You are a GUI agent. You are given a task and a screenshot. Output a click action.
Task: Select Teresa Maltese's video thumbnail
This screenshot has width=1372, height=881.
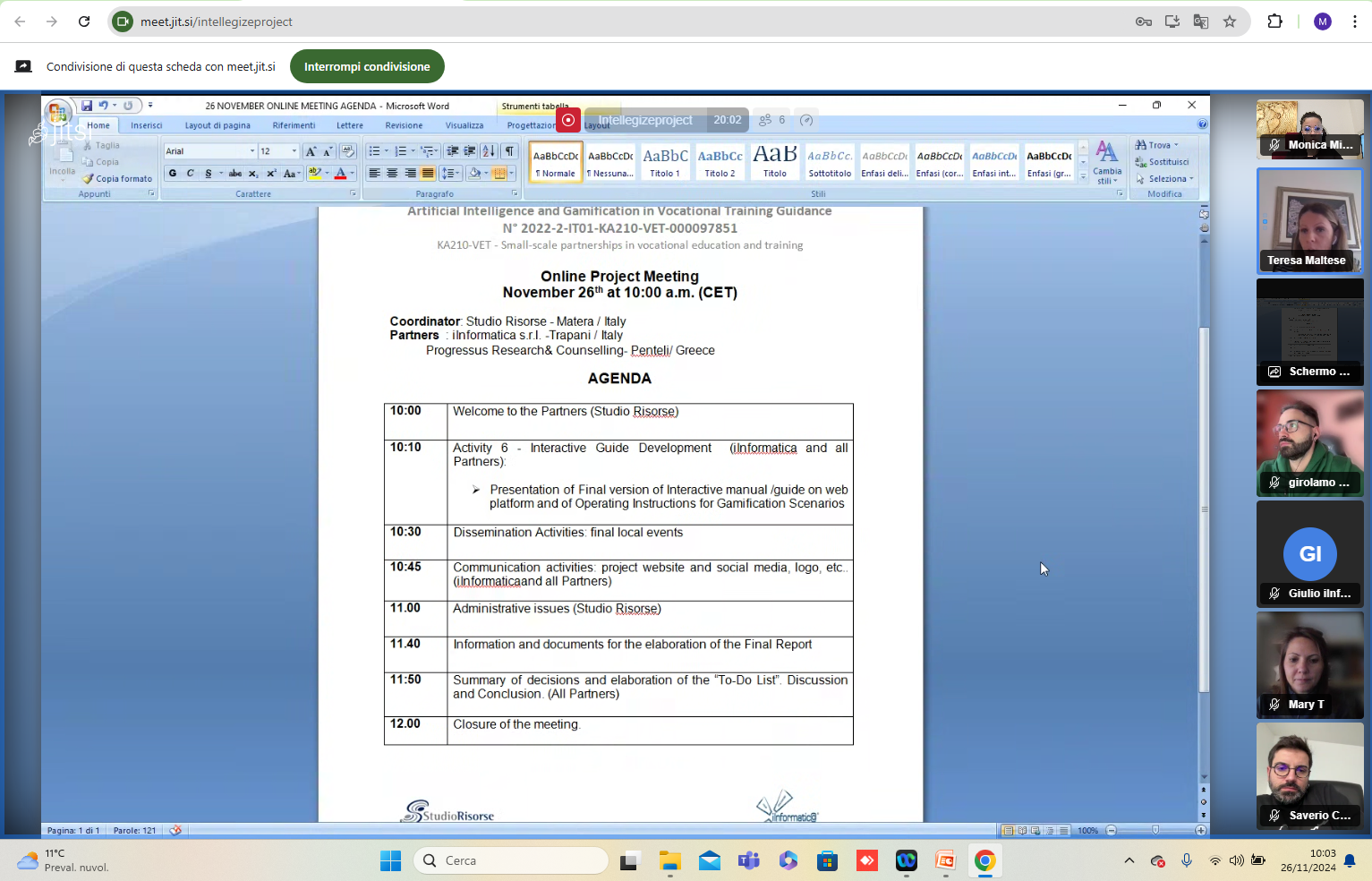(x=1310, y=220)
